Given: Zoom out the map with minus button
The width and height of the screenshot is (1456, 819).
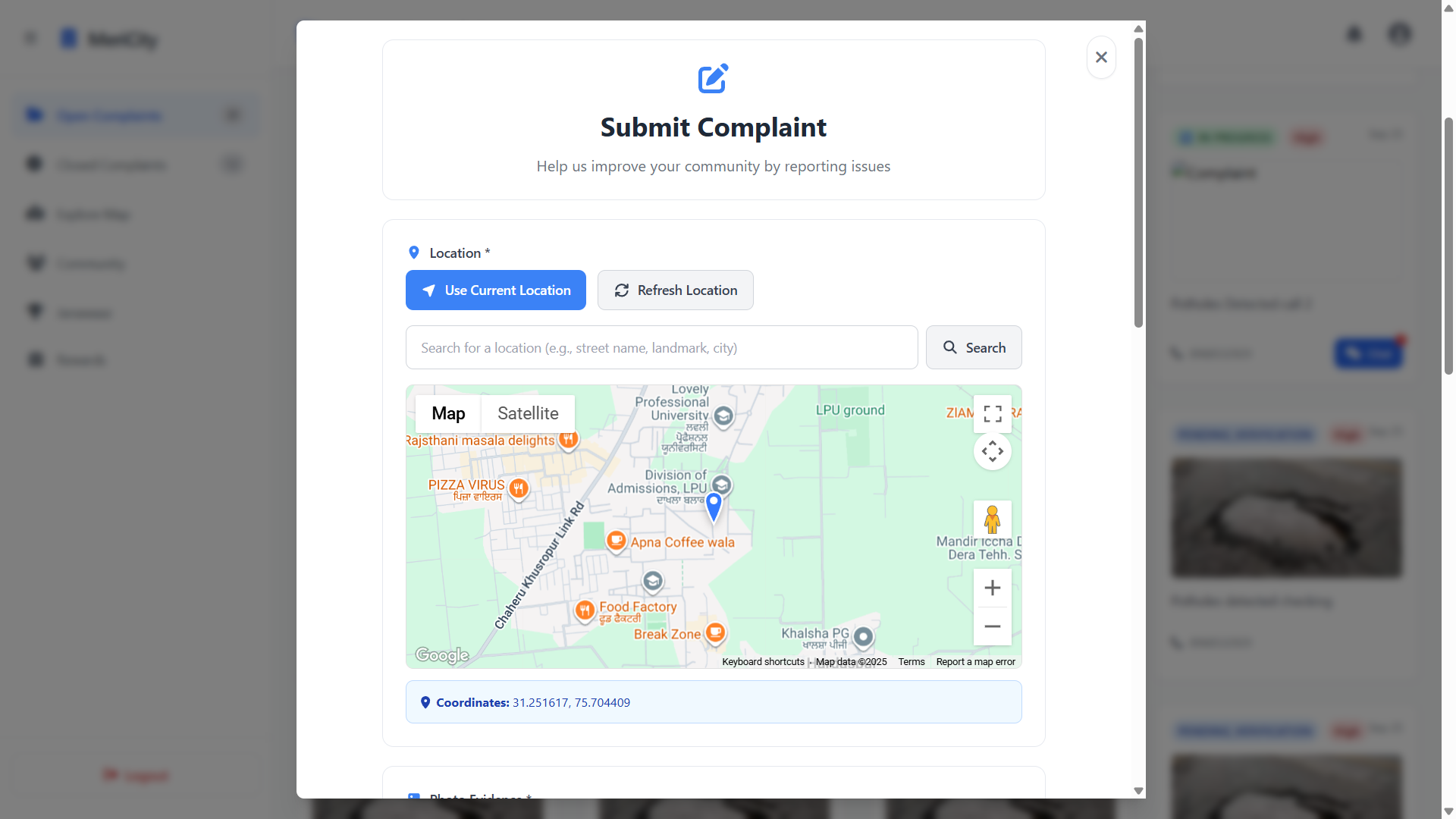Looking at the screenshot, I should [x=992, y=626].
